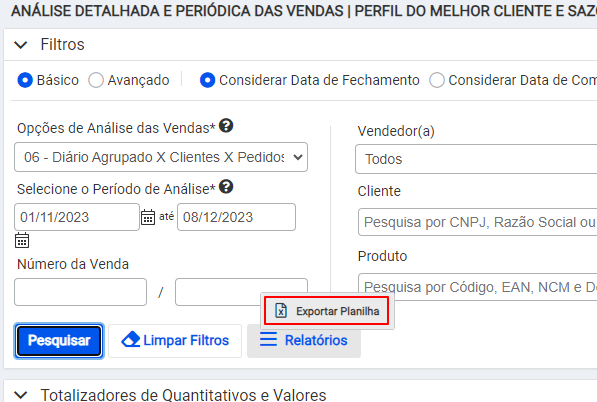Image resolution: width=597 pixels, height=402 pixels.
Task: Choose Exportar Planilha menu entry
Action: coord(327,311)
